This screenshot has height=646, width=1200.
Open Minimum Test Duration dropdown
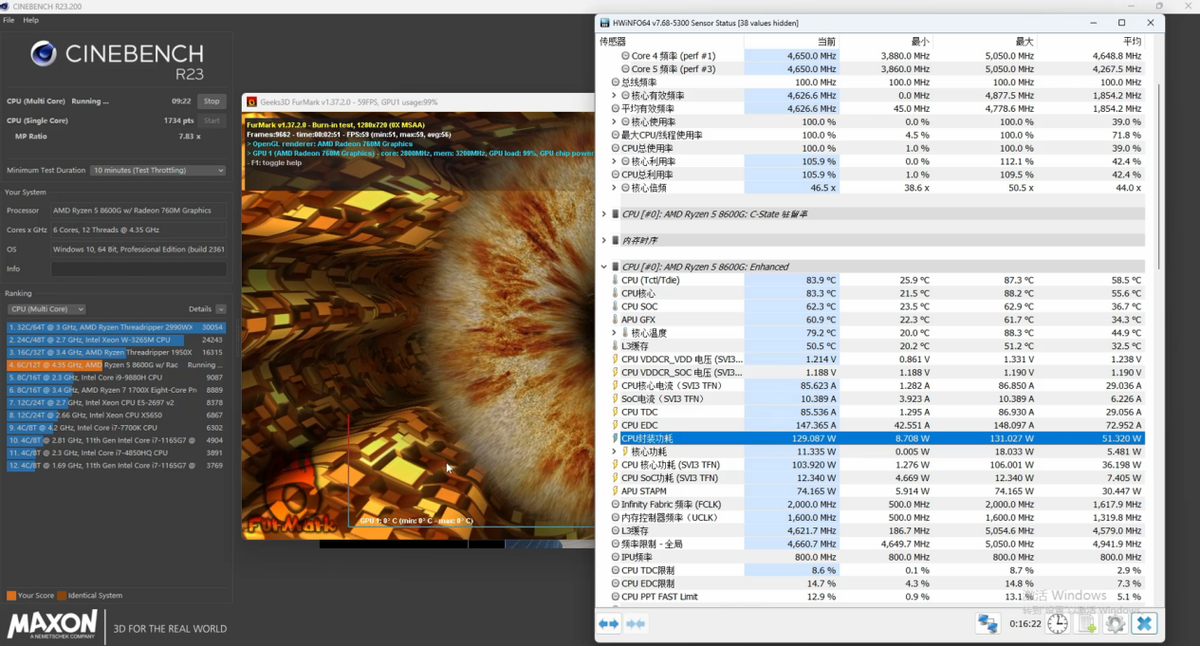[158, 171]
